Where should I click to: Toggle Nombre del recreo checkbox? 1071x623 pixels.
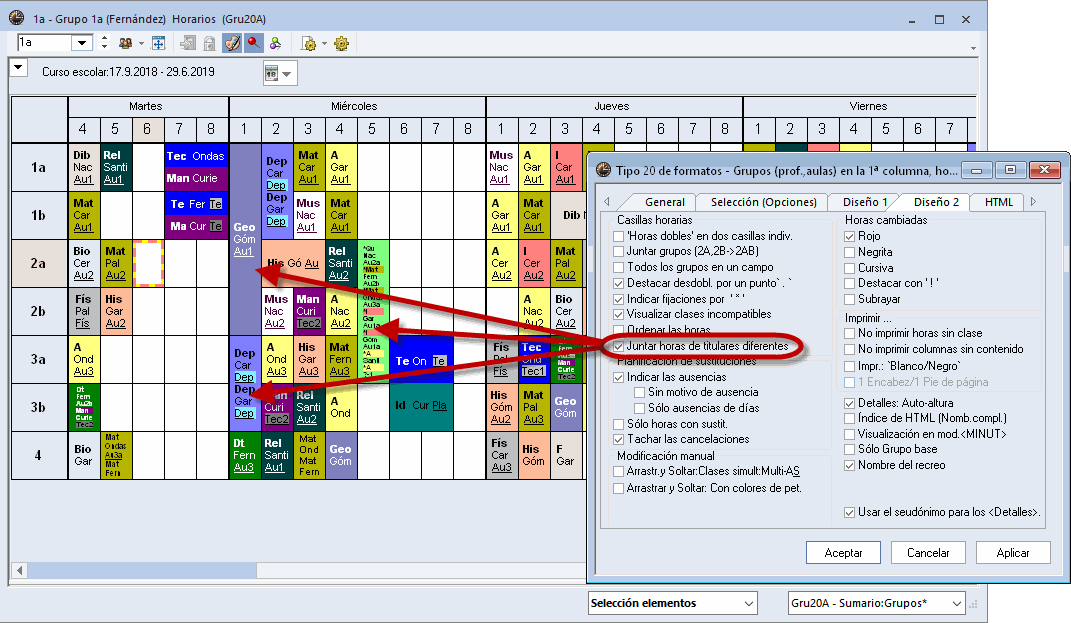point(850,466)
